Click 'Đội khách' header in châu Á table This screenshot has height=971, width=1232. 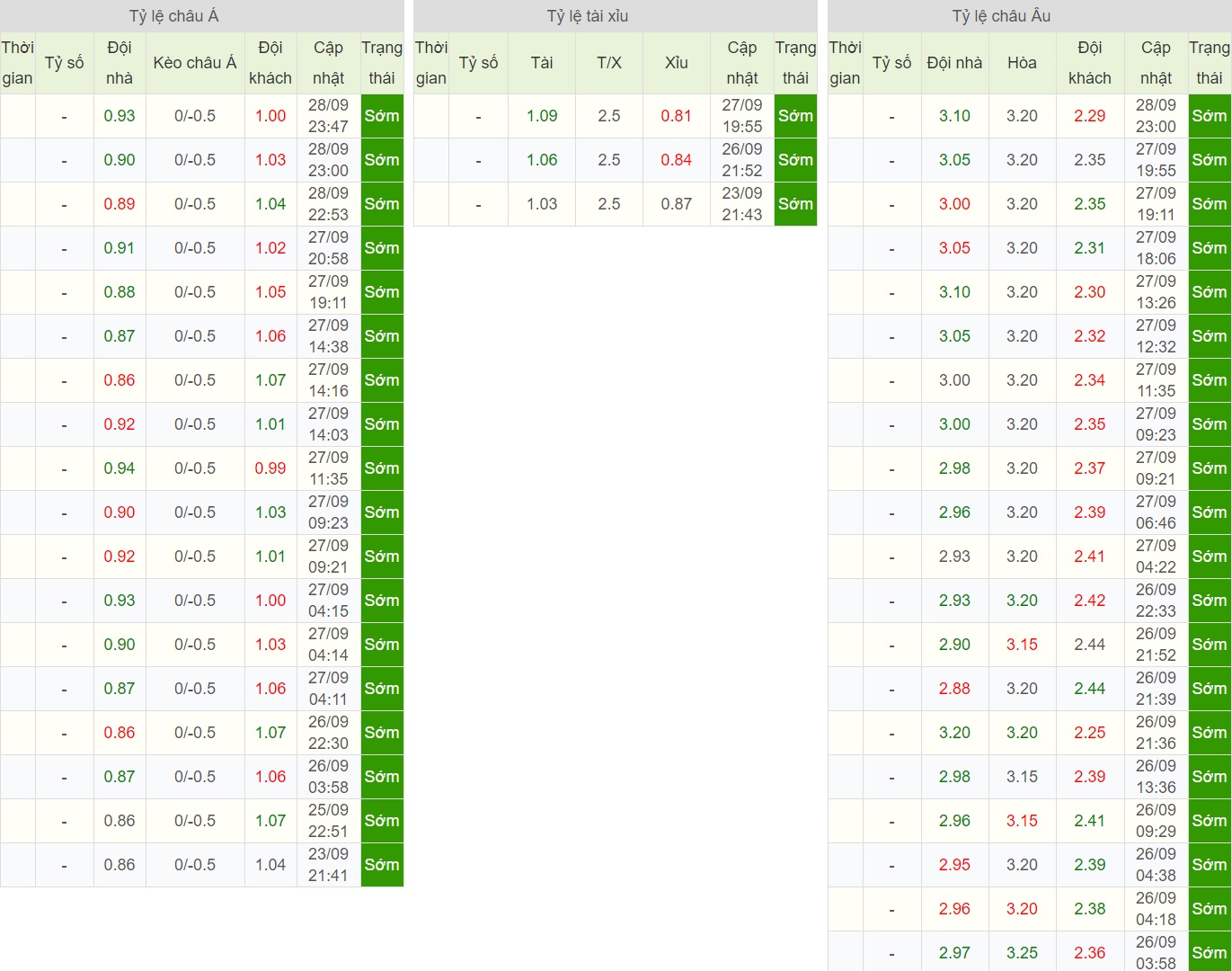click(x=270, y=63)
